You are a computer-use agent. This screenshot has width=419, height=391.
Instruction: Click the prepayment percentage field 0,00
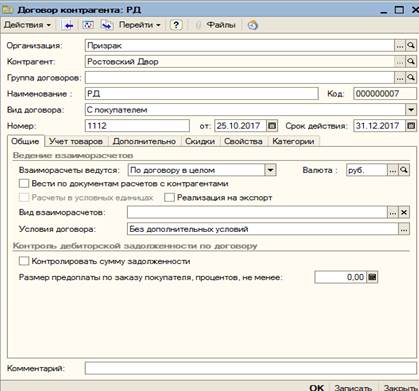340,277
